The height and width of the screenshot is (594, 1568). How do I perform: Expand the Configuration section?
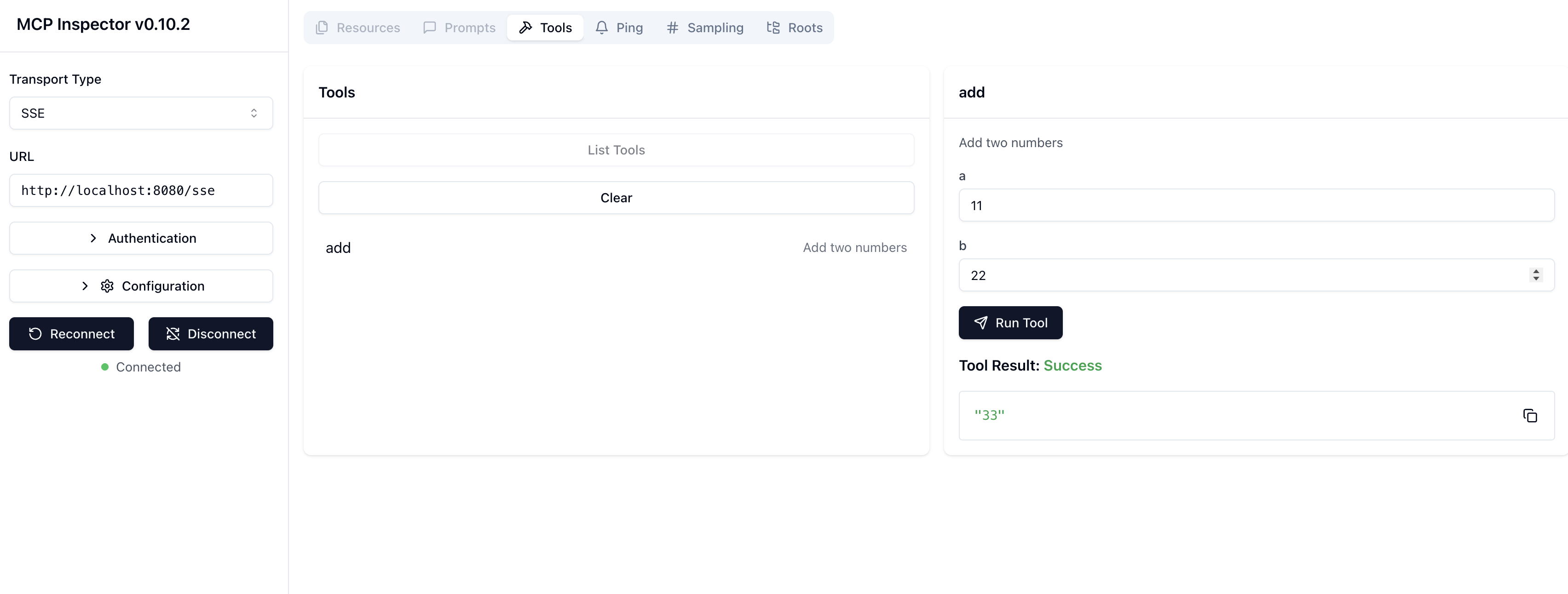point(141,286)
